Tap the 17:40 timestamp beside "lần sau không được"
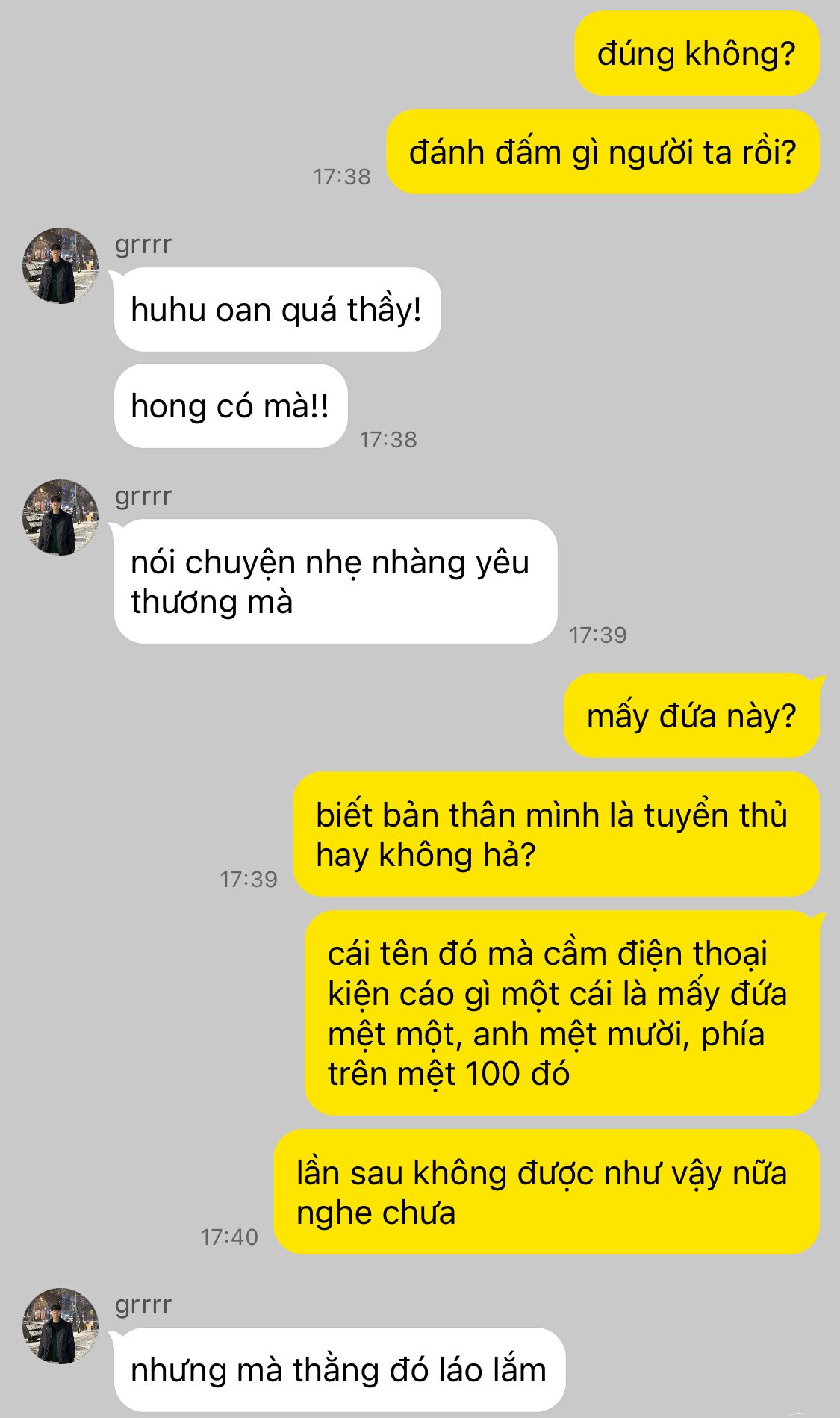Viewport: 840px width, 1418px height. tap(229, 1237)
